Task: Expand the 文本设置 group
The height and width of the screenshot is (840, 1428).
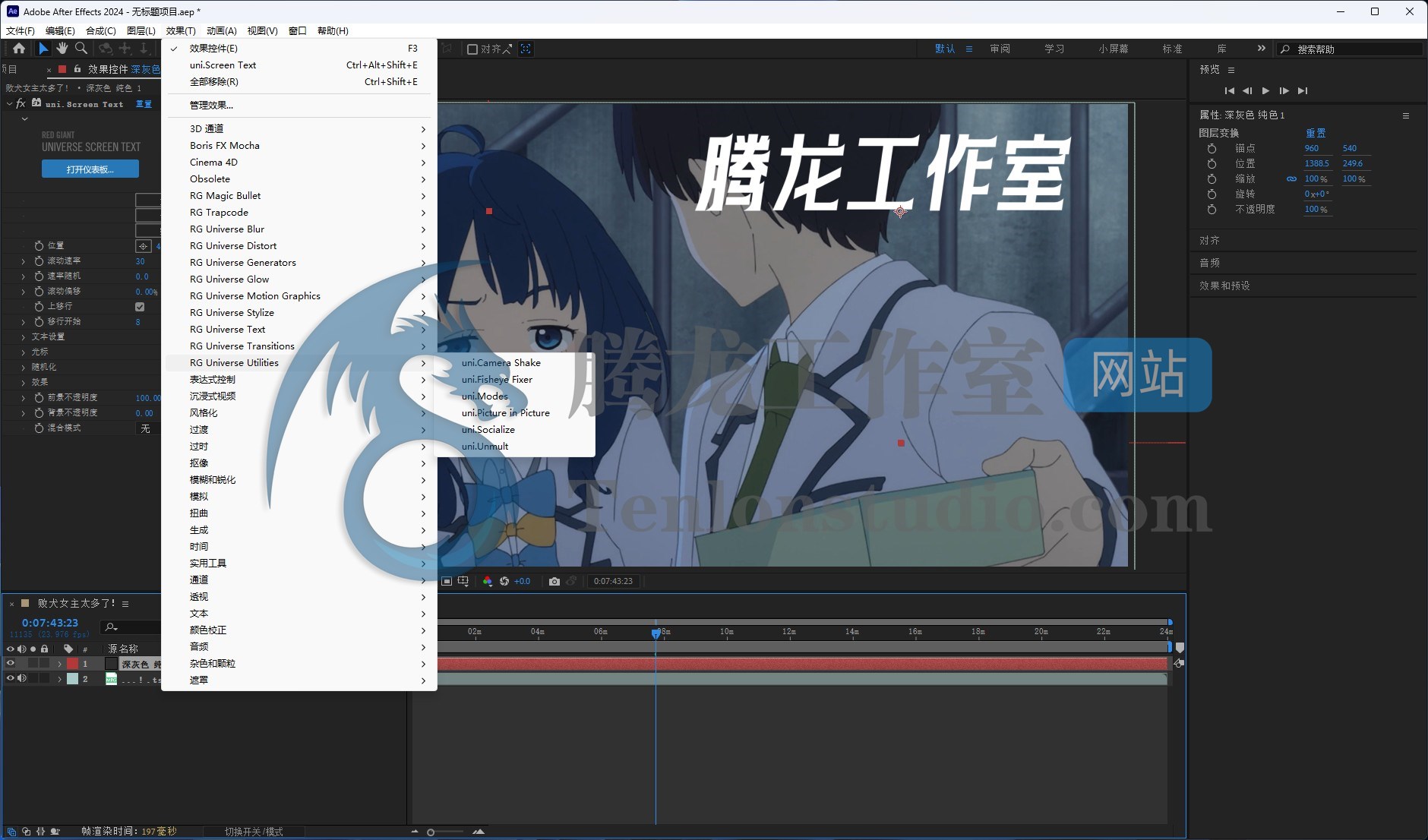Action: 24,337
